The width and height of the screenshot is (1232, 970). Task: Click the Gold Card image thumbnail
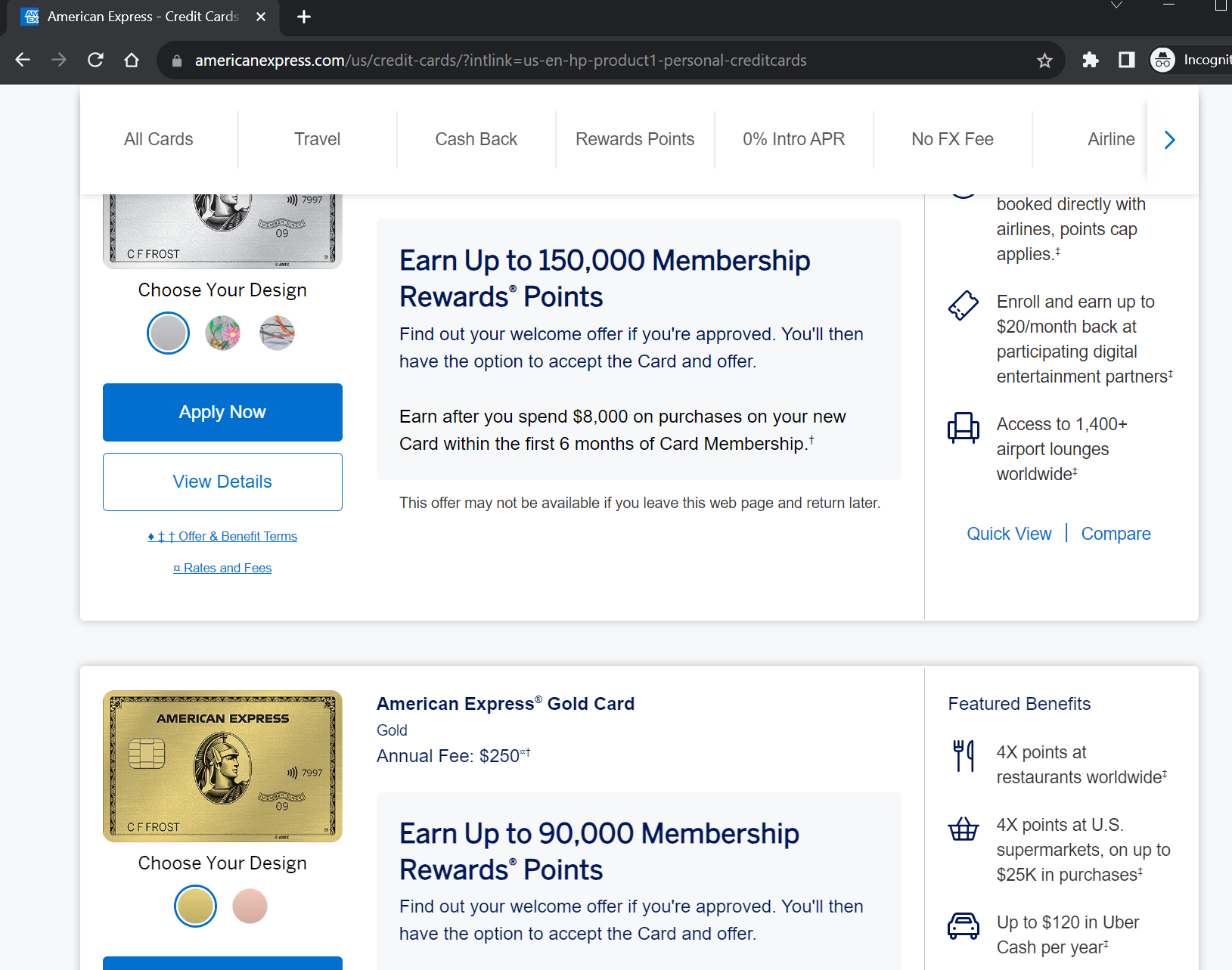[222, 766]
